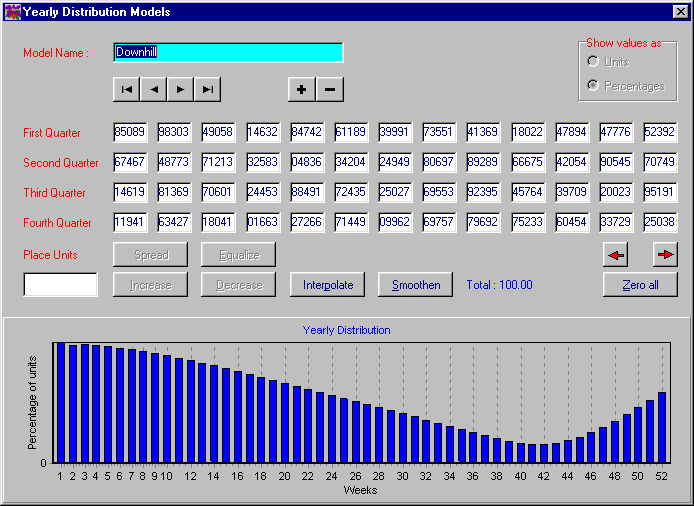Select Second Quarter cell 70749
The image size is (694, 506).
click(x=660, y=162)
